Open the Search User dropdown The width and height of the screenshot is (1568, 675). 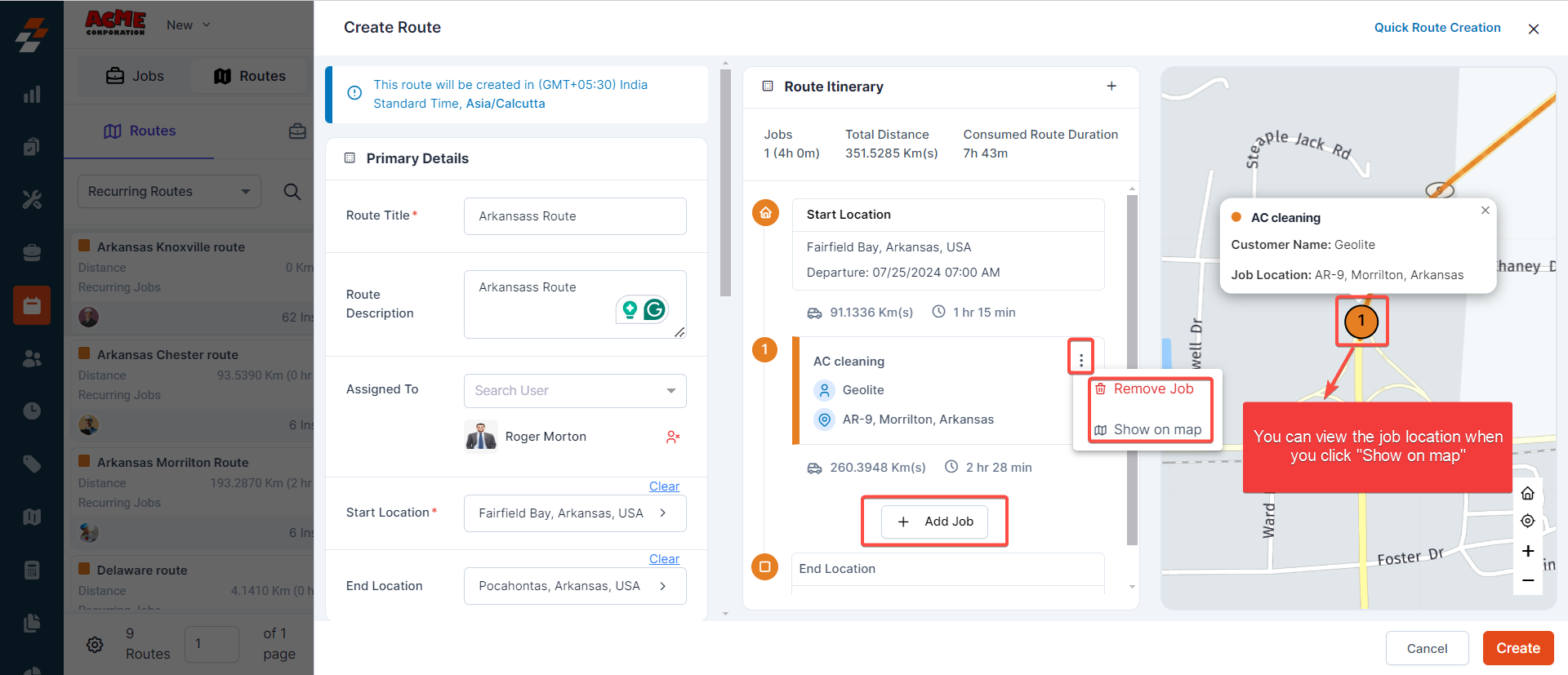tap(575, 391)
